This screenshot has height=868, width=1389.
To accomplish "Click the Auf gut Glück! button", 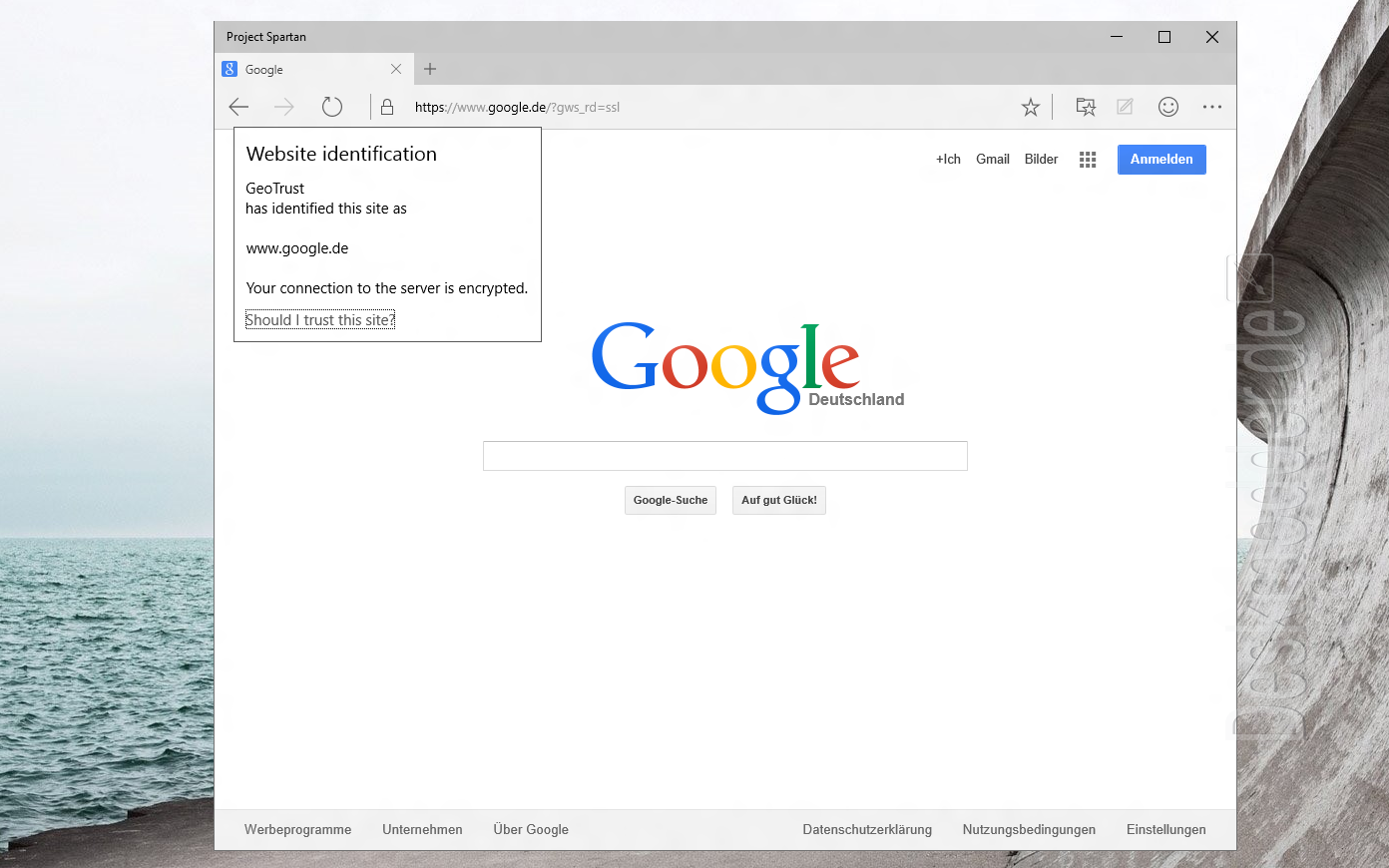I will [779, 500].
